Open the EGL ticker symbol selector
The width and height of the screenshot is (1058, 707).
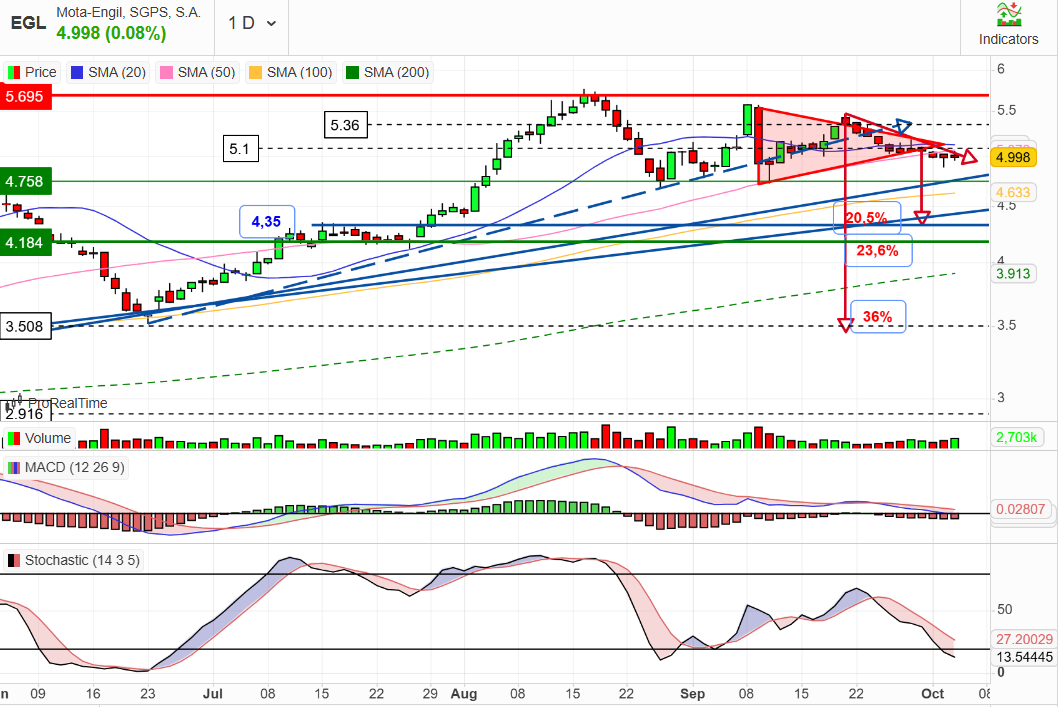pyautogui.click(x=28, y=23)
